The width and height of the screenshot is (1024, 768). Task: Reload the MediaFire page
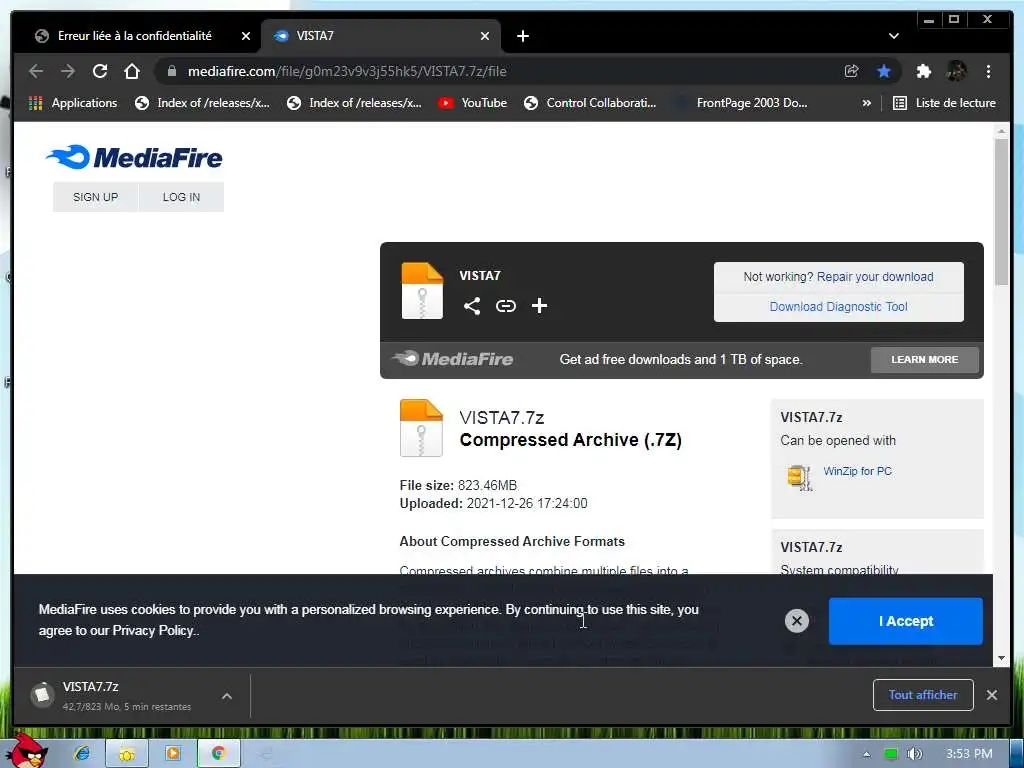100,71
